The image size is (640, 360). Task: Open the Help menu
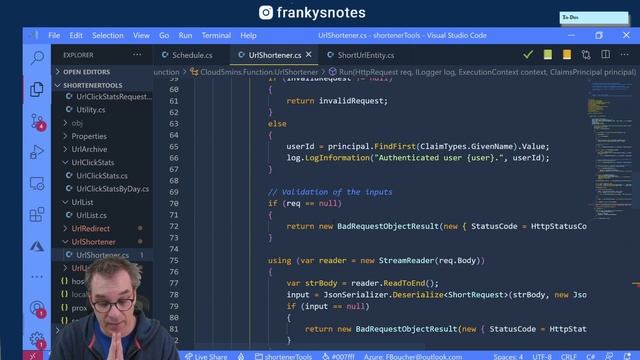point(249,36)
